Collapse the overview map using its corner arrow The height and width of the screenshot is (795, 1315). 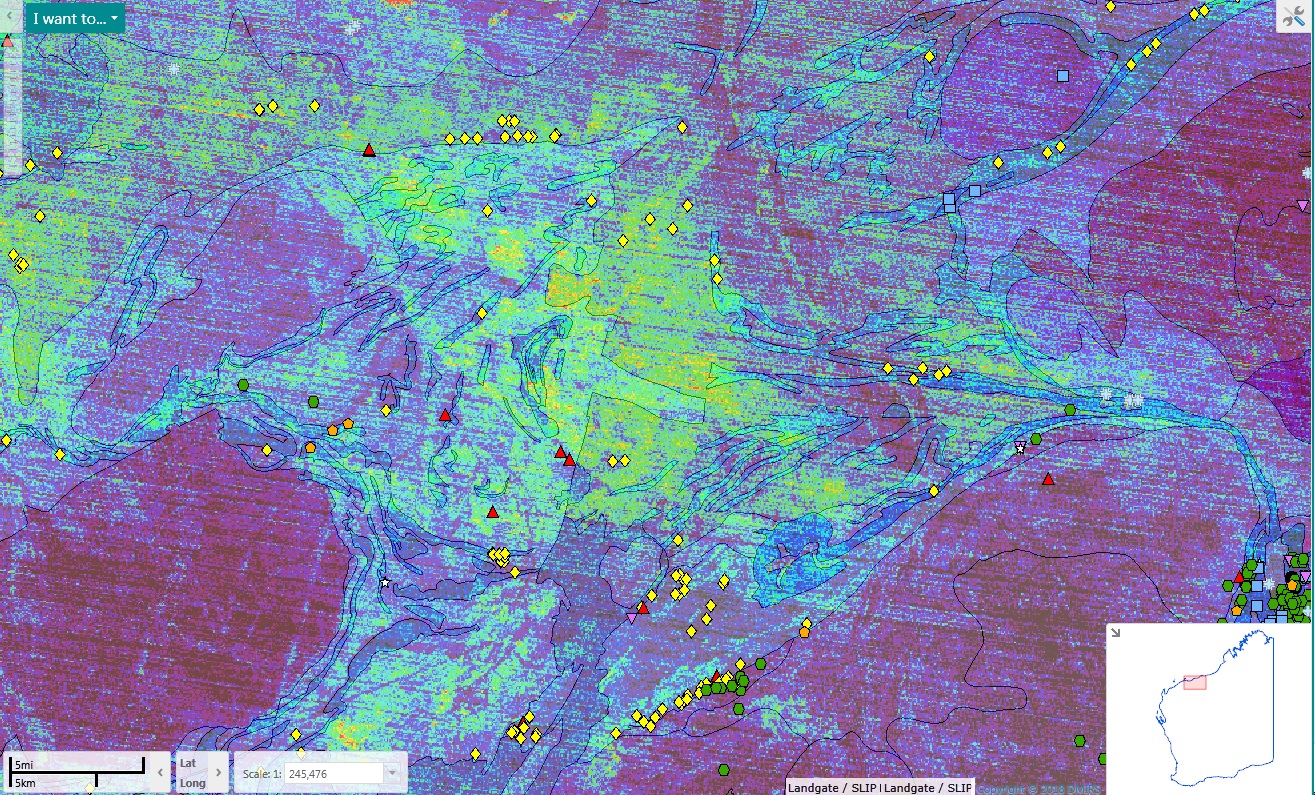pyautogui.click(x=1116, y=632)
